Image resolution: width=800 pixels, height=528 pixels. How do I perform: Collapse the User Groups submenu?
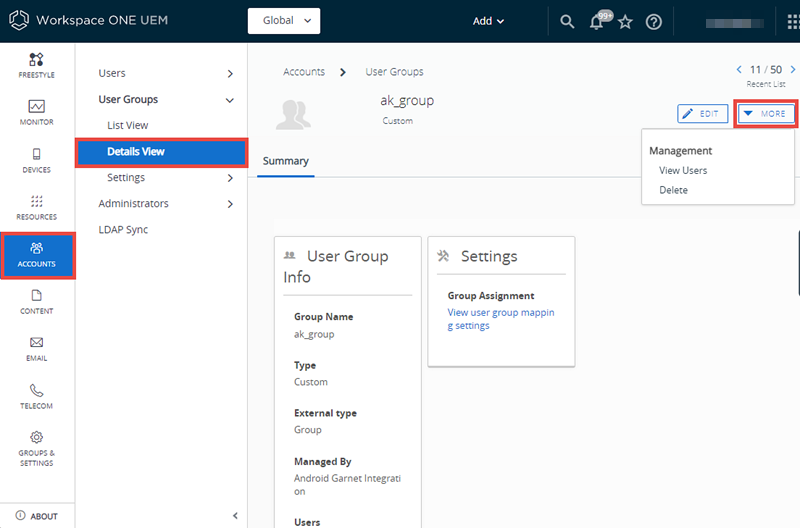pos(230,100)
